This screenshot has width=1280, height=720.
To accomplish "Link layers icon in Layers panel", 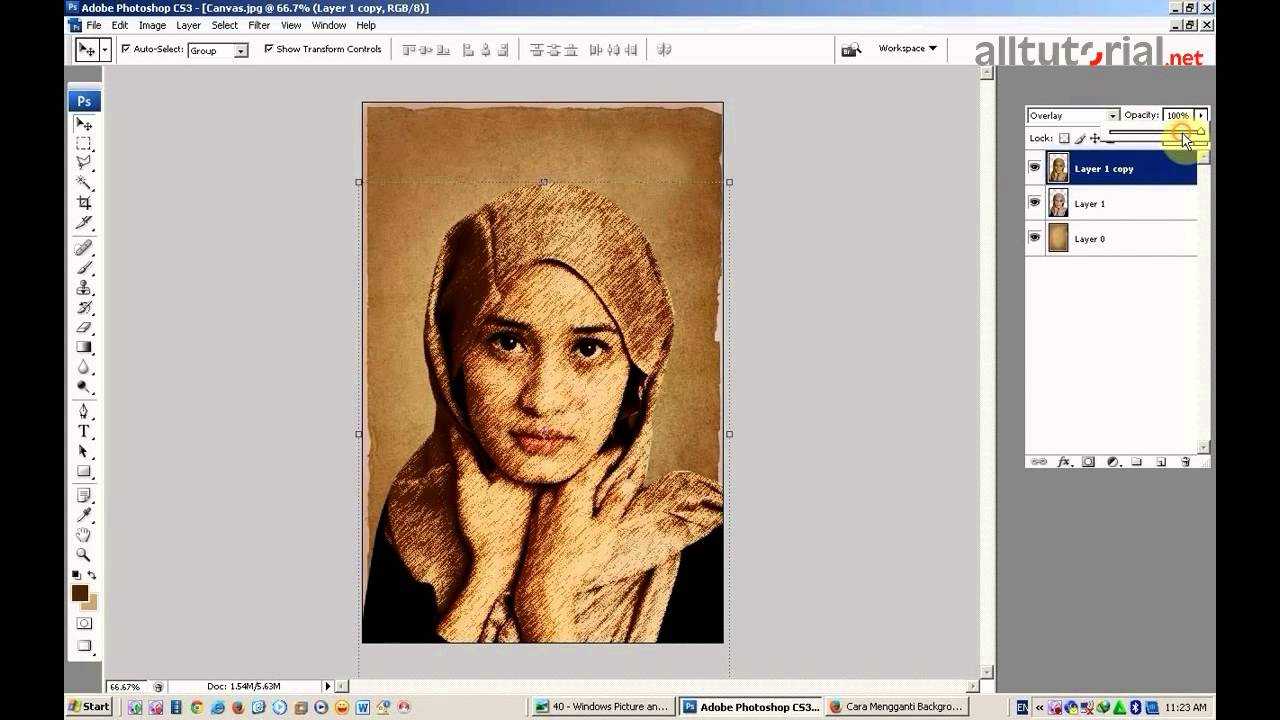I will click(x=1039, y=462).
